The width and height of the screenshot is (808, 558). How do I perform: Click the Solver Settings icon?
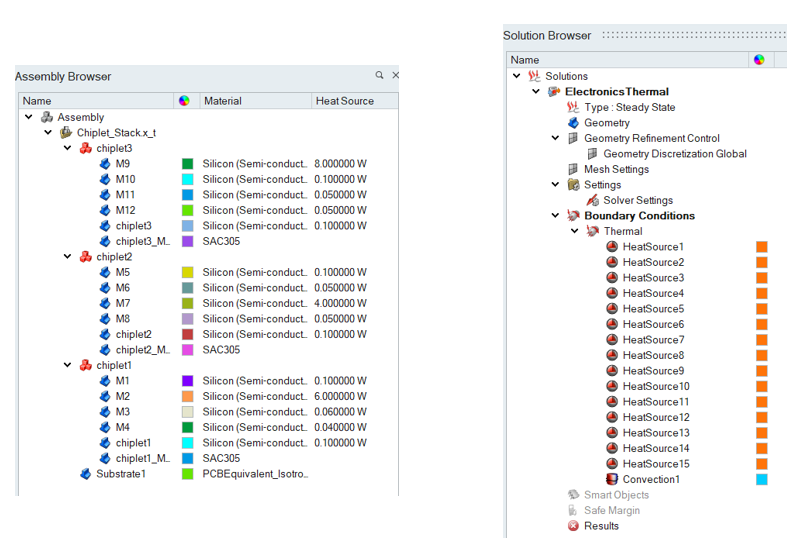pos(592,201)
